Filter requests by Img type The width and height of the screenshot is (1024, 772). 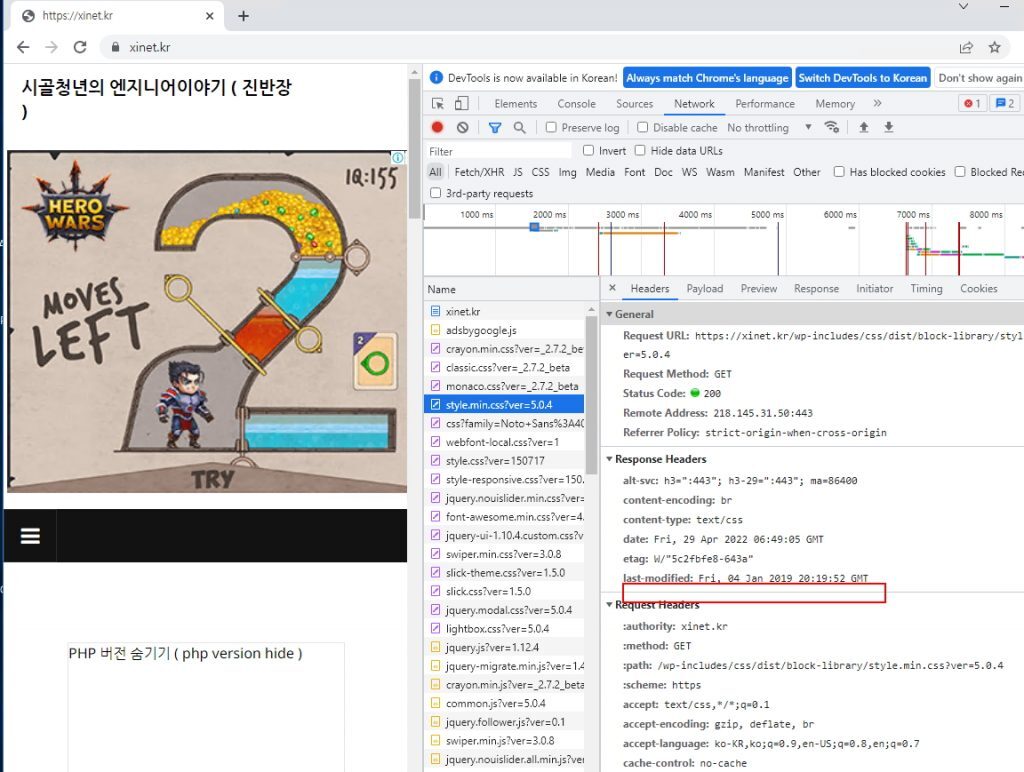click(x=567, y=172)
